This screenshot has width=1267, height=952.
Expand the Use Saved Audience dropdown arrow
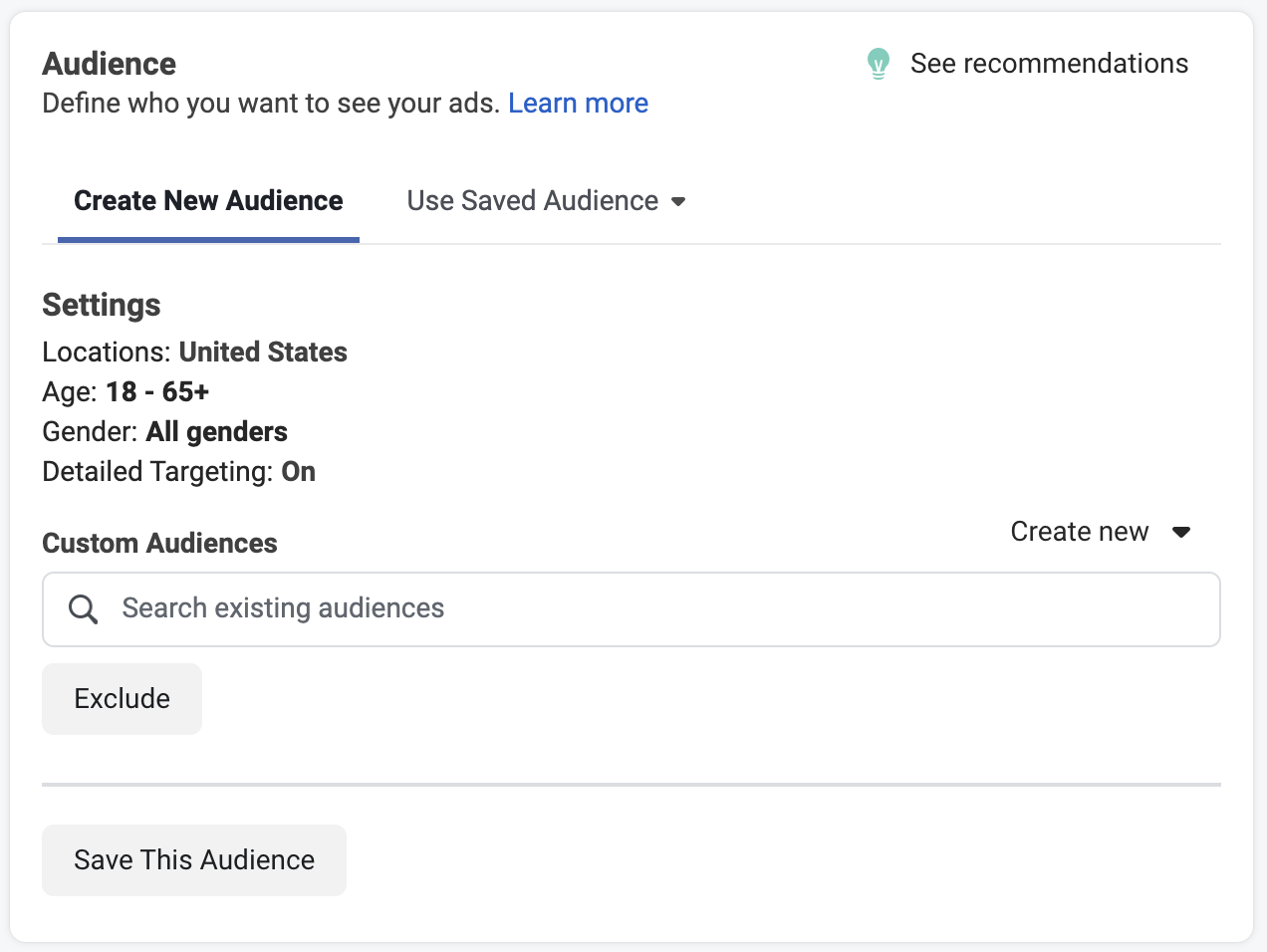678,202
